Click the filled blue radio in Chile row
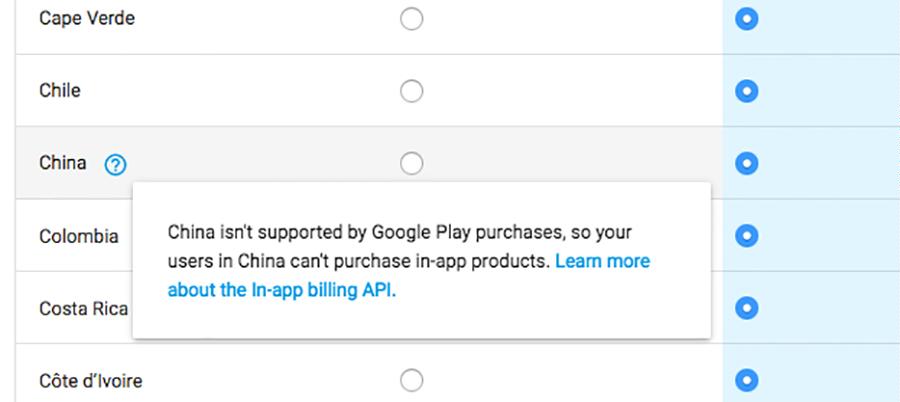Screen dimensions: 900x402 (x=747, y=91)
